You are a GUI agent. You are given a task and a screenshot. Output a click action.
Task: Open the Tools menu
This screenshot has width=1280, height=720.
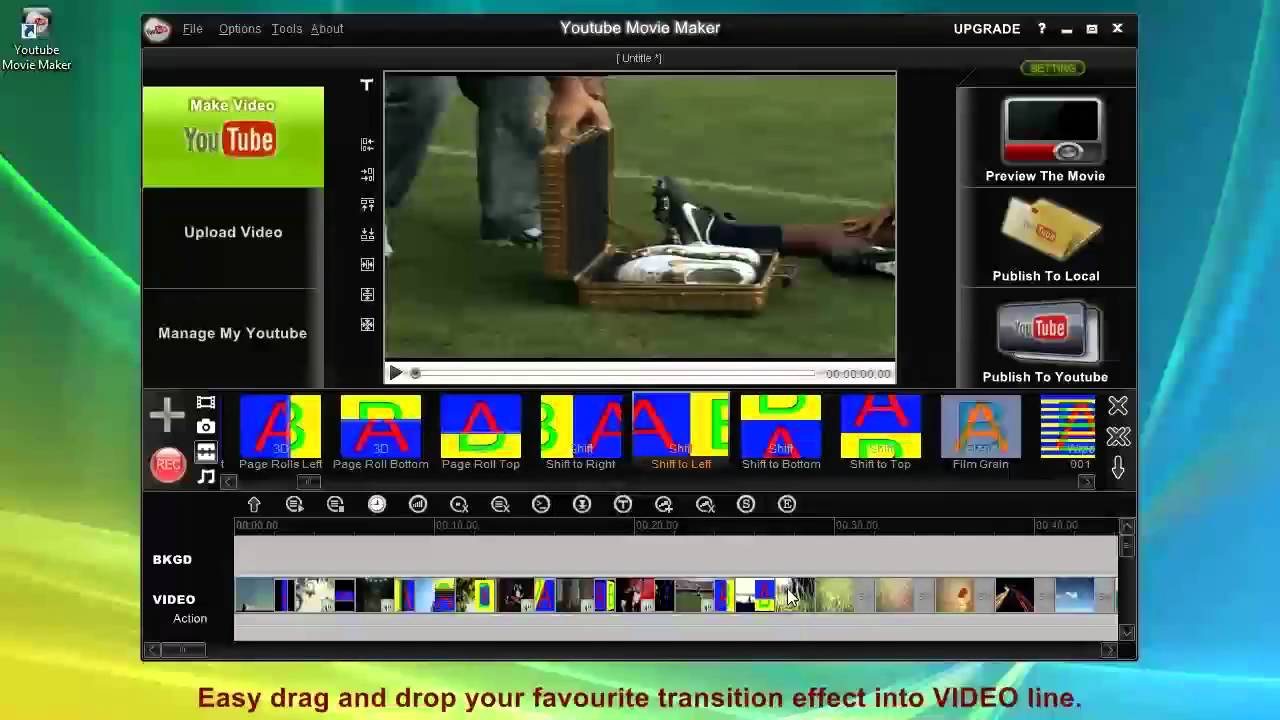point(287,29)
